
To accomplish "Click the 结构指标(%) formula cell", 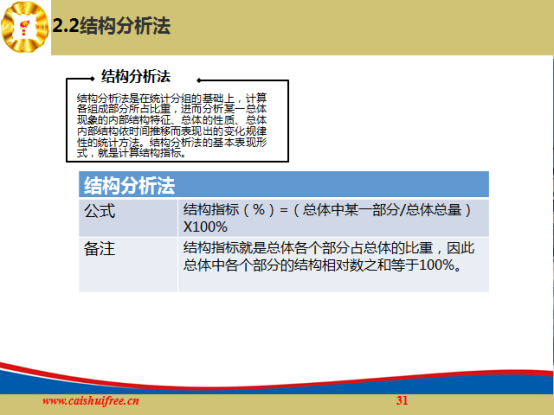I will (334, 218).
